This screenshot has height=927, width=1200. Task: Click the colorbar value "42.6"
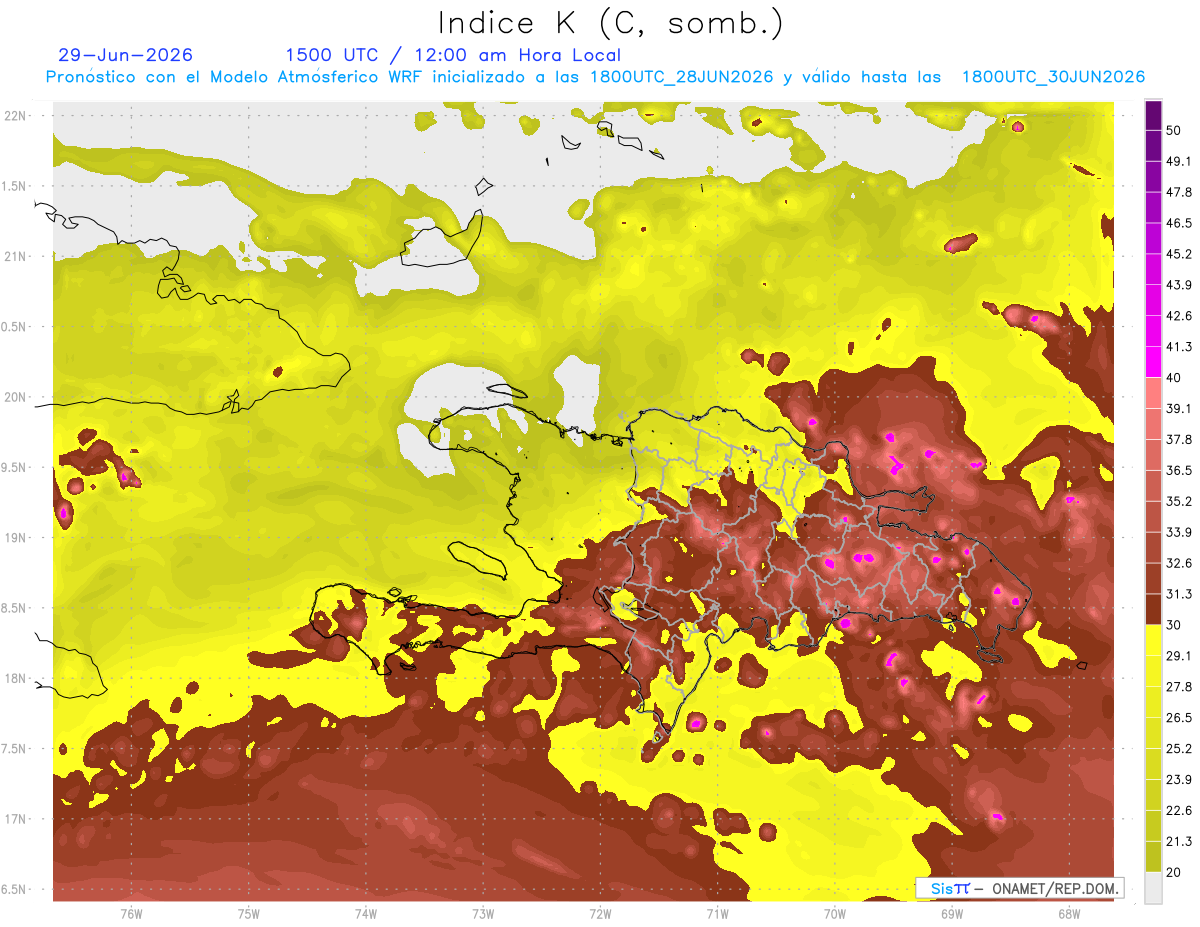pos(1178,316)
